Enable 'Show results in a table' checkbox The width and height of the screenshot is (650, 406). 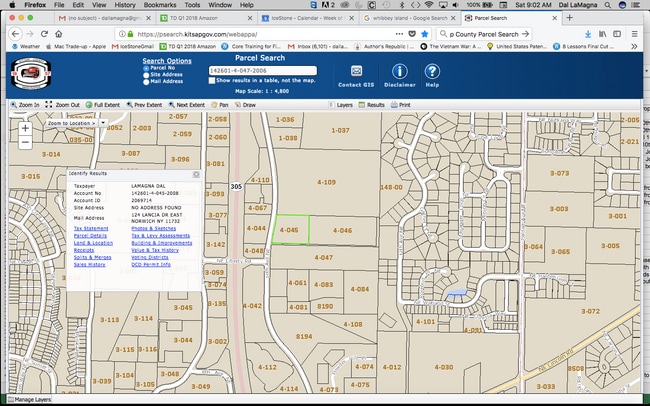coord(211,79)
